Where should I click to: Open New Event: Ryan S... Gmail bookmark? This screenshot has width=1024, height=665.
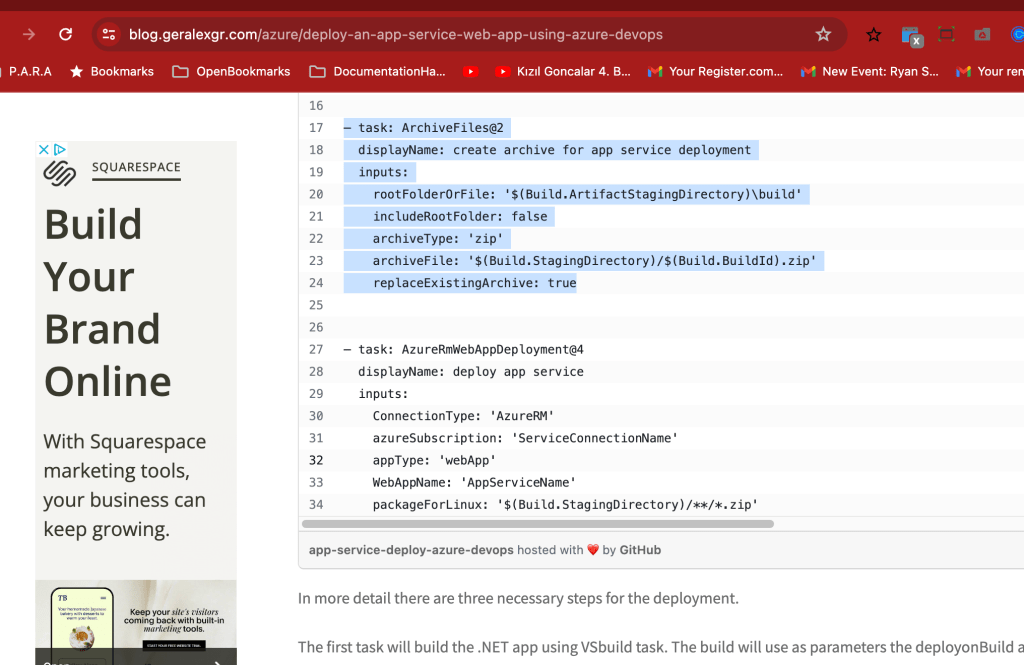[869, 71]
